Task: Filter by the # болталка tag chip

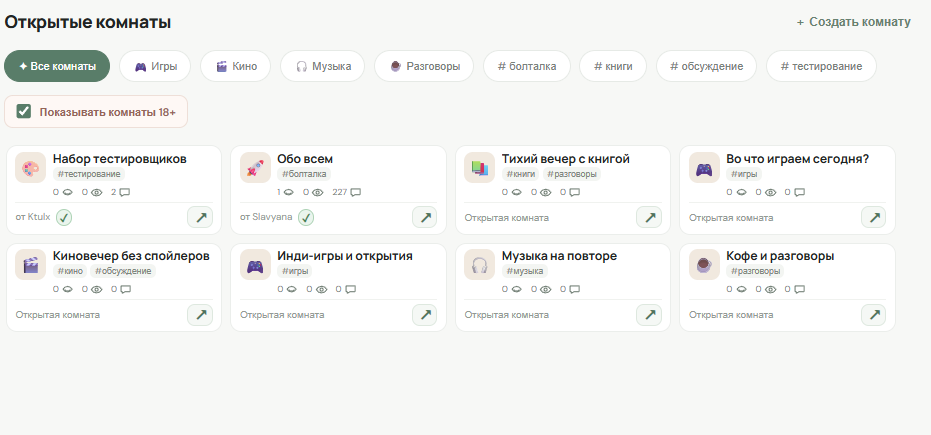Action: pyautogui.click(x=527, y=66)
